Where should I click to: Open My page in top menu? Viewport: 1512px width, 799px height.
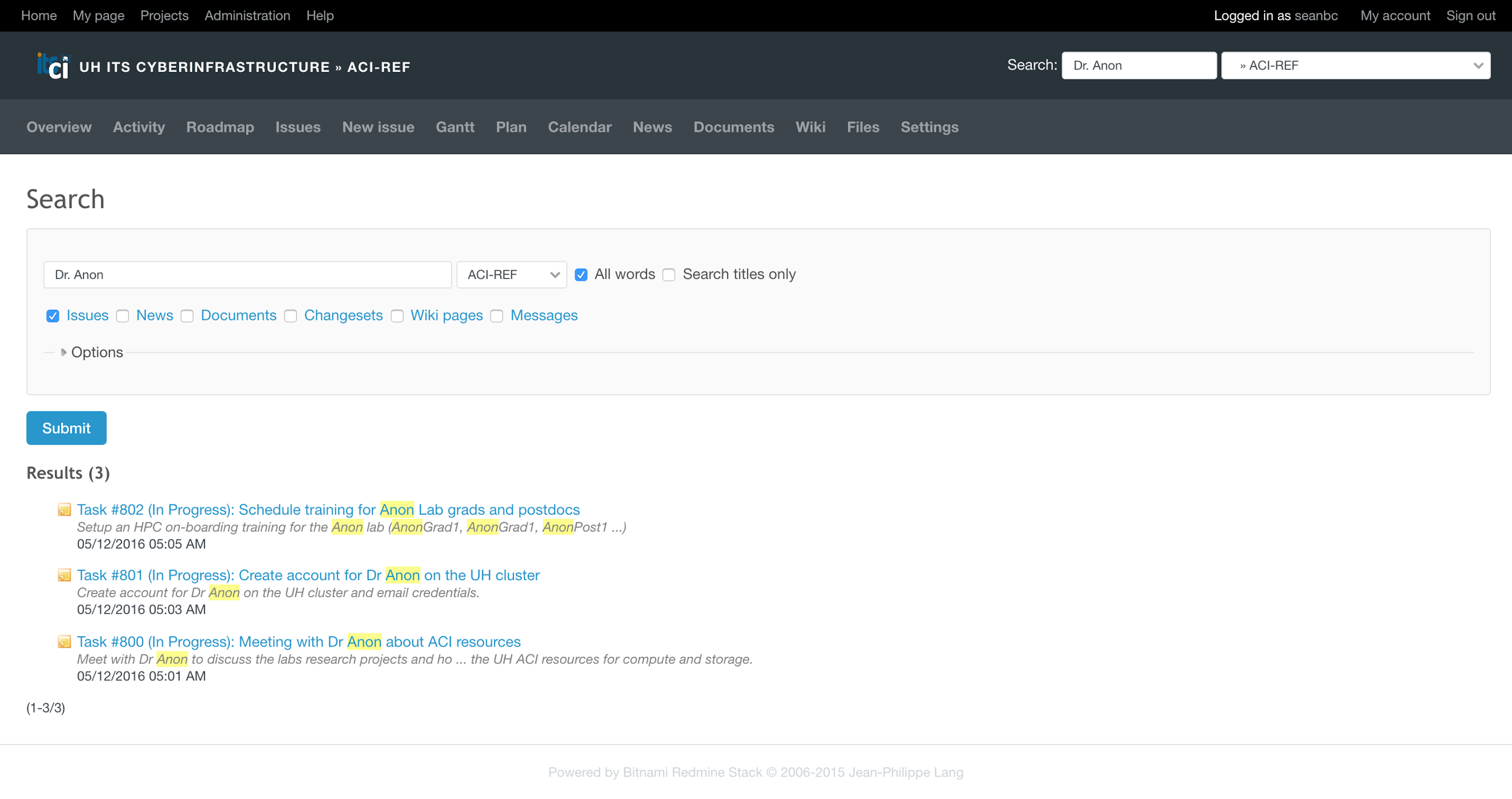point(99,16)
